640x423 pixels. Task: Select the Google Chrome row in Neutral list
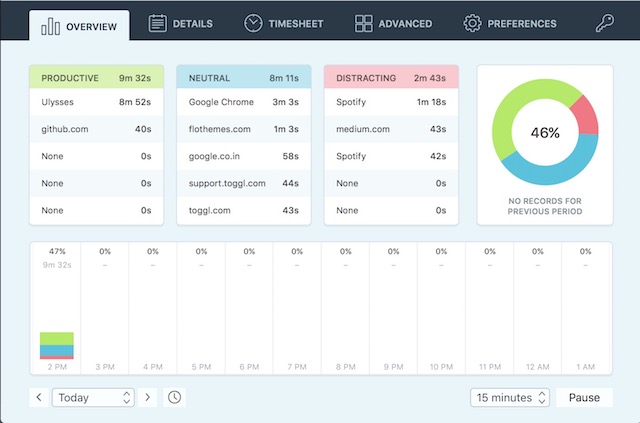coord(243,101)
